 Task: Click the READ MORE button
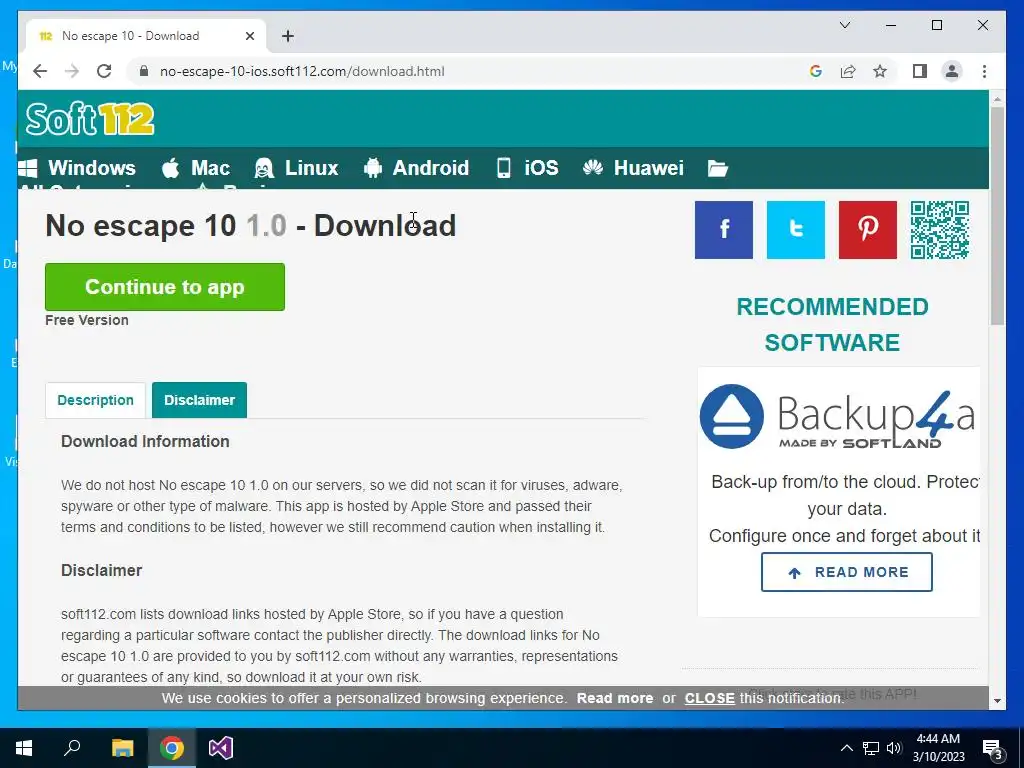(846, 572)
